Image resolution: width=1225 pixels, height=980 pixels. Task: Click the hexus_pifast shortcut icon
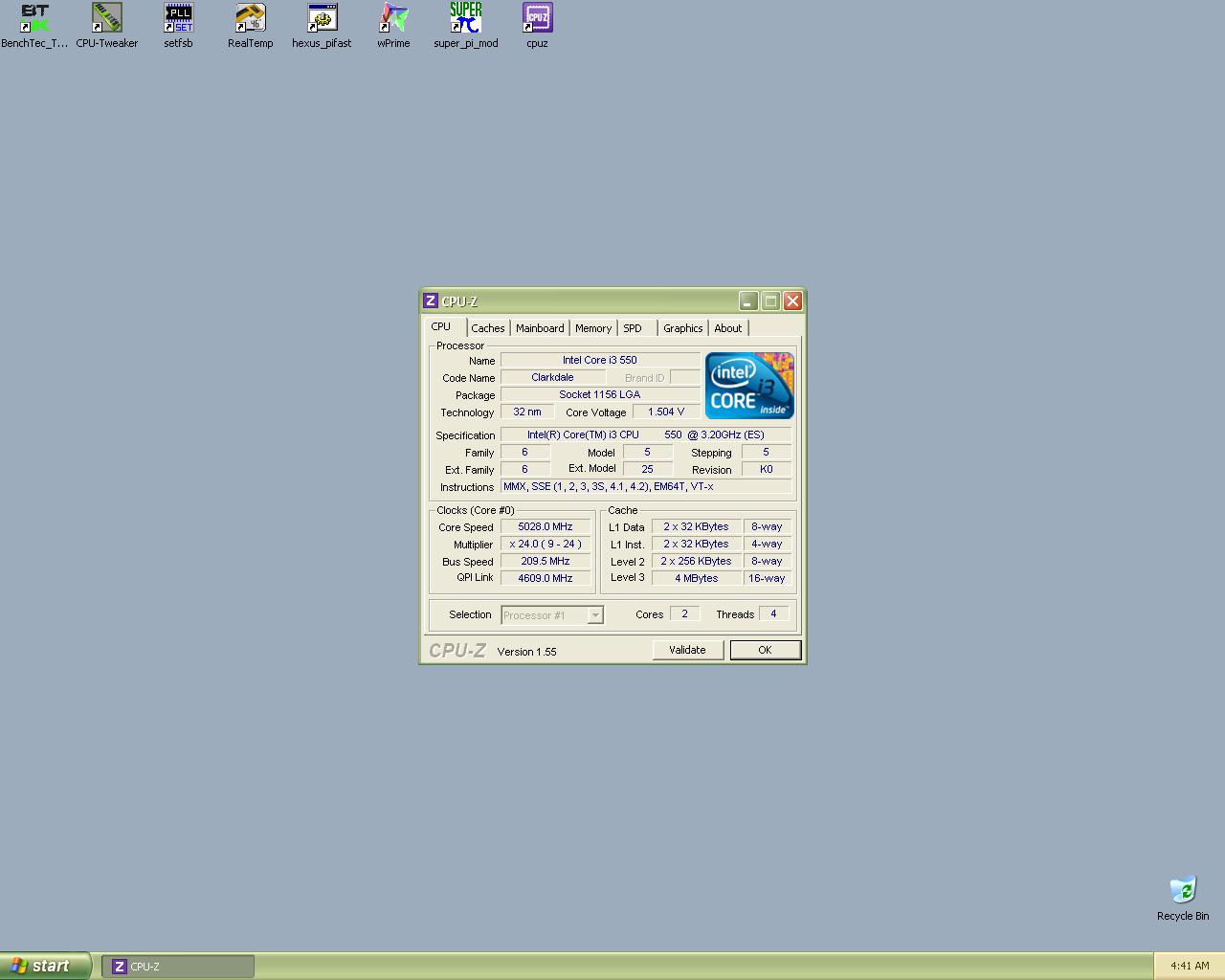point(322,18)
